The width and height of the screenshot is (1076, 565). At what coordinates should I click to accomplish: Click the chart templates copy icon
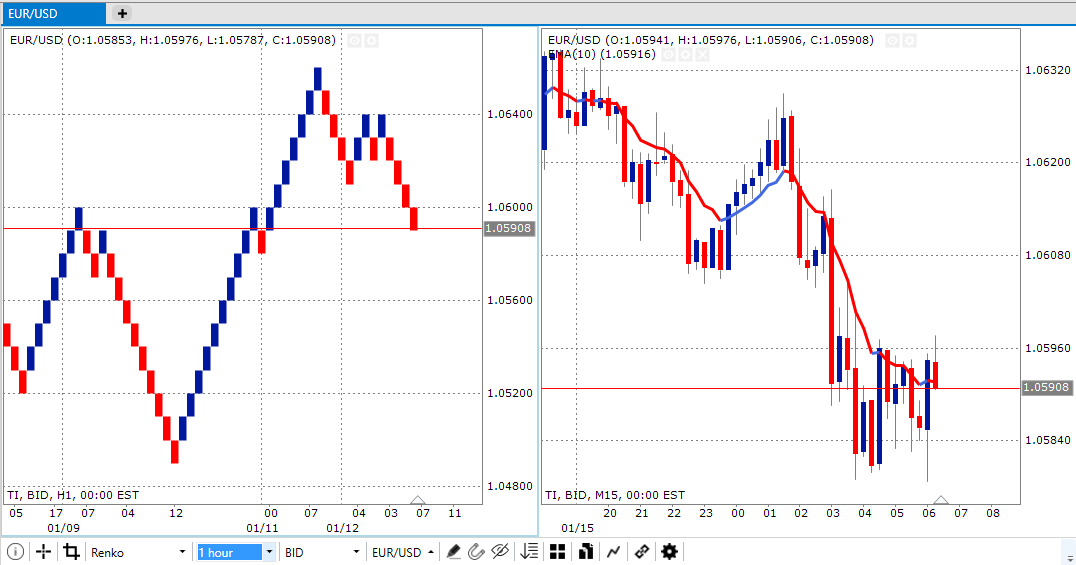(585, 552)
